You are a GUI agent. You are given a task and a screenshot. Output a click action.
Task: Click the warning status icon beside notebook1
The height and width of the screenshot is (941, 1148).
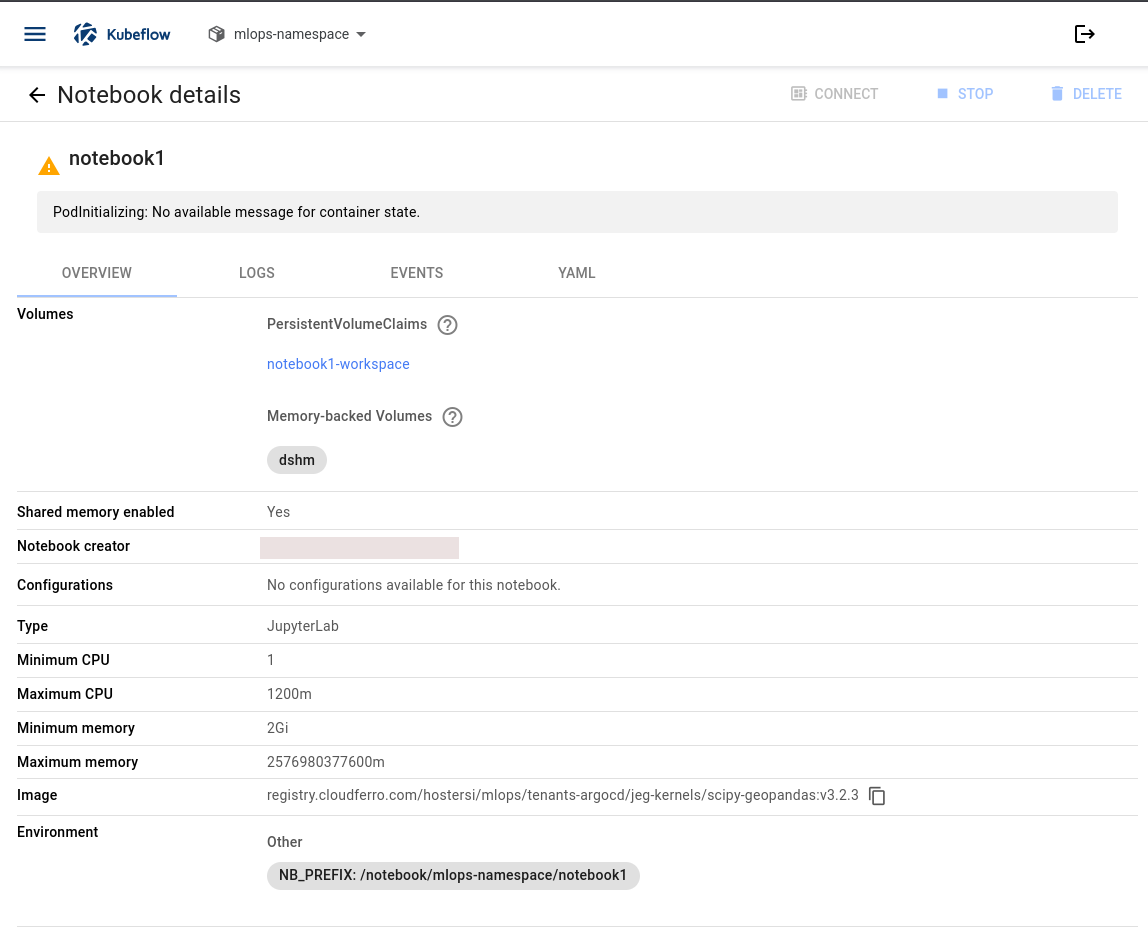point(49,166)
